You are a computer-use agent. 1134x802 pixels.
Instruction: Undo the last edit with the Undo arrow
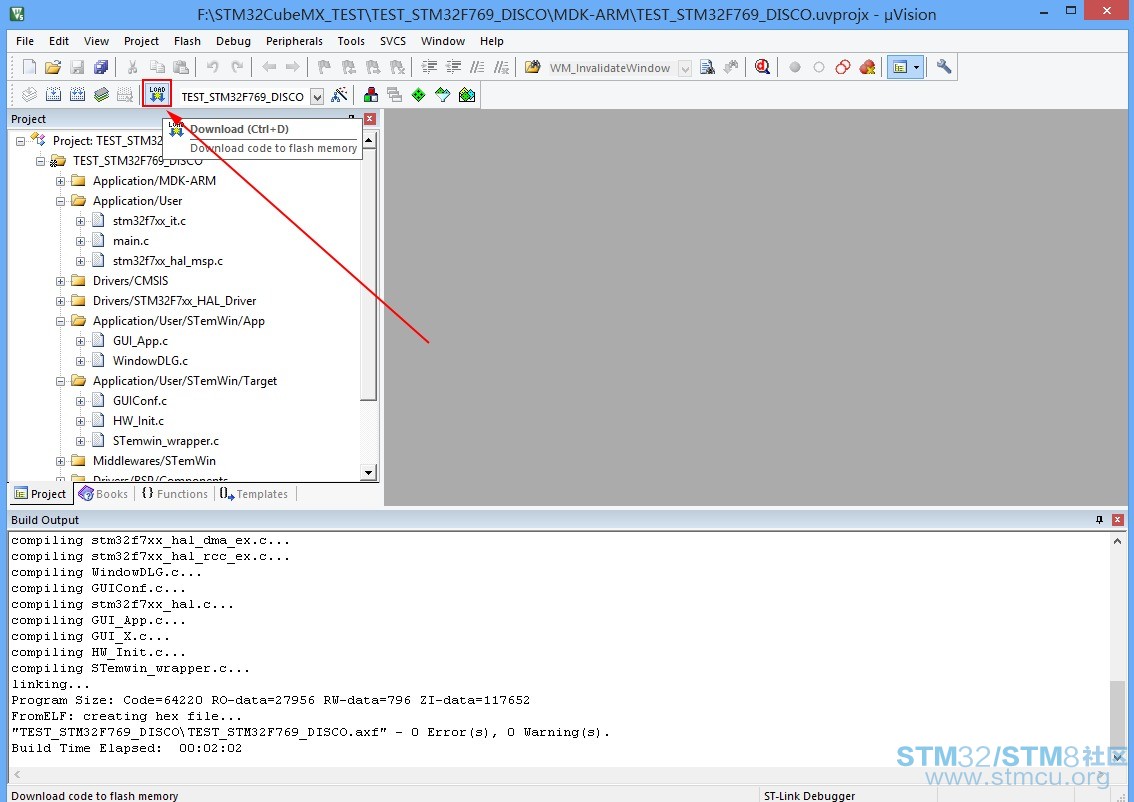[213, 67]
